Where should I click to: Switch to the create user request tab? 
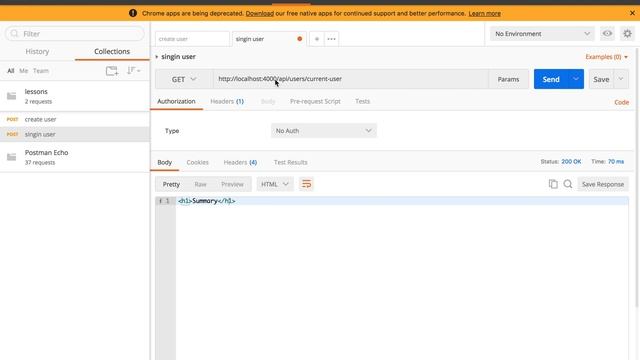click(192, 39)
